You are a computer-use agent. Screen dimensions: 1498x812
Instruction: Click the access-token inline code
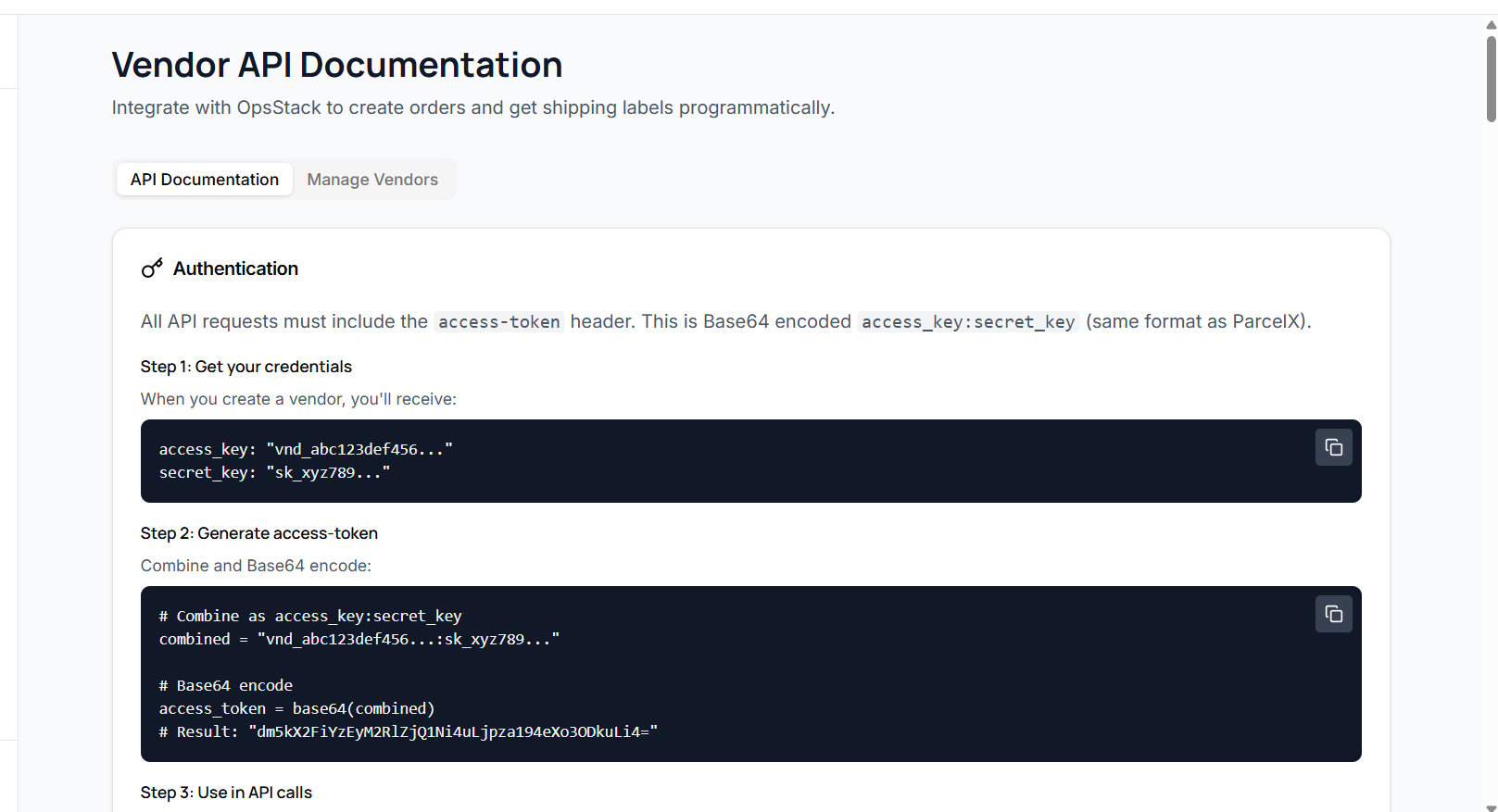[499, 322]
